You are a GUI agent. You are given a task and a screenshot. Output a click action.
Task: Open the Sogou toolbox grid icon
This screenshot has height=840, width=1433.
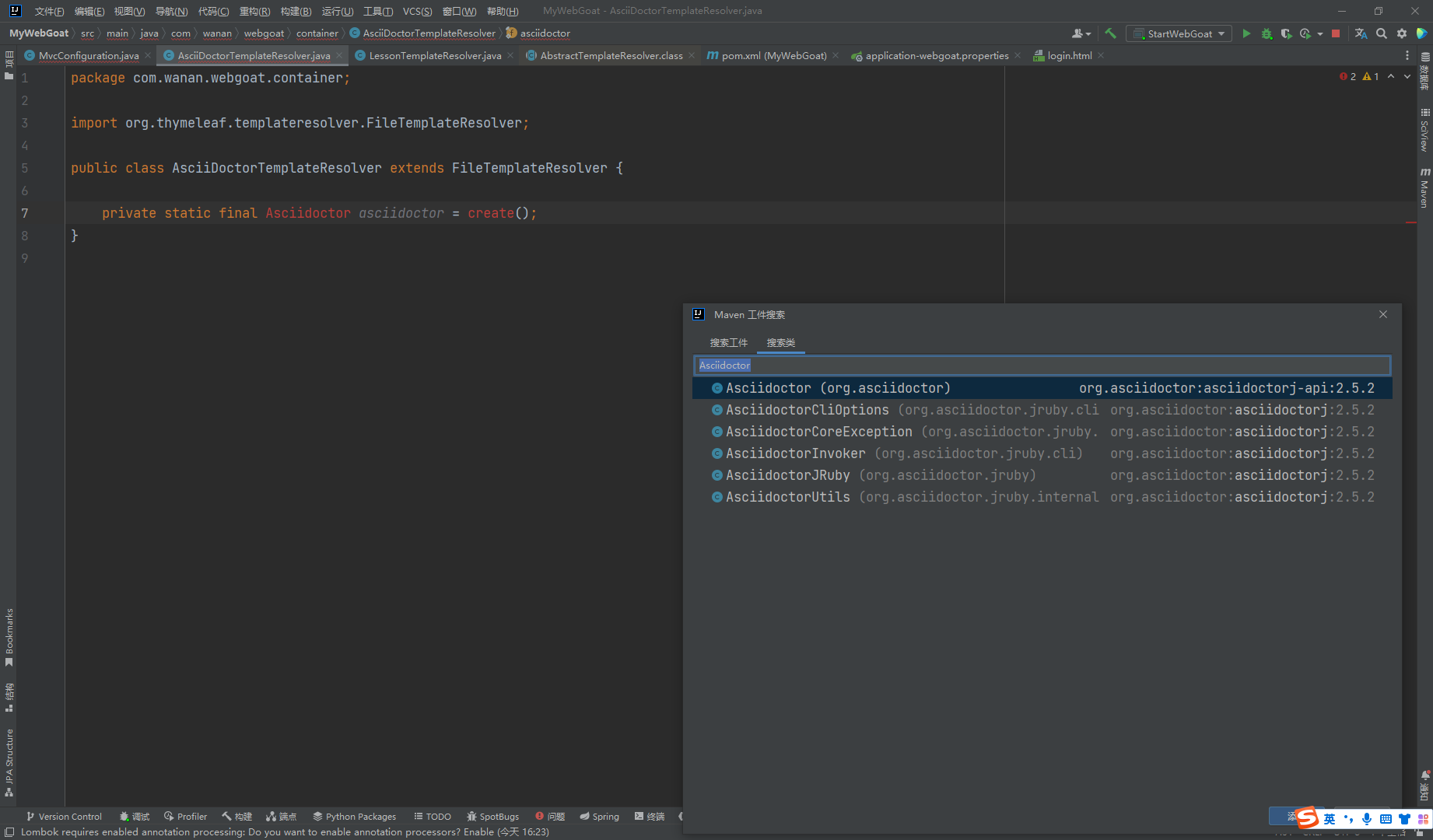click(1423, 818)
